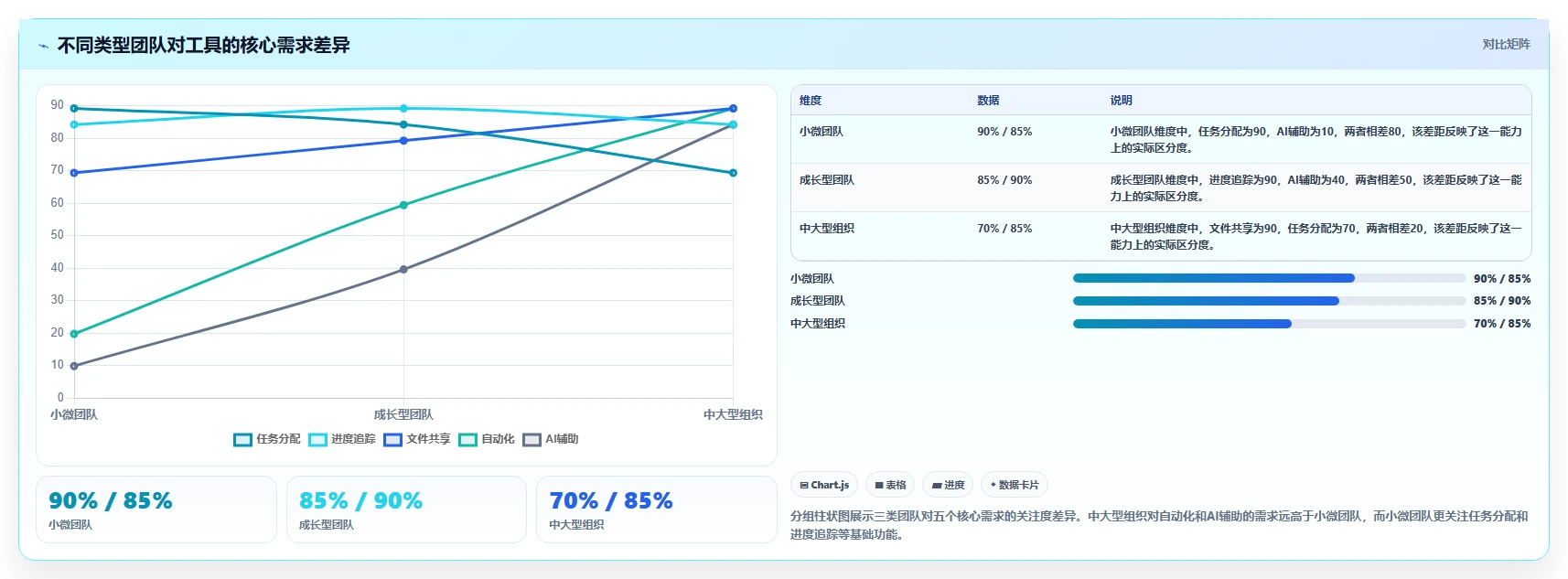Click the 任务分配 data point at 小微团队

74,109
